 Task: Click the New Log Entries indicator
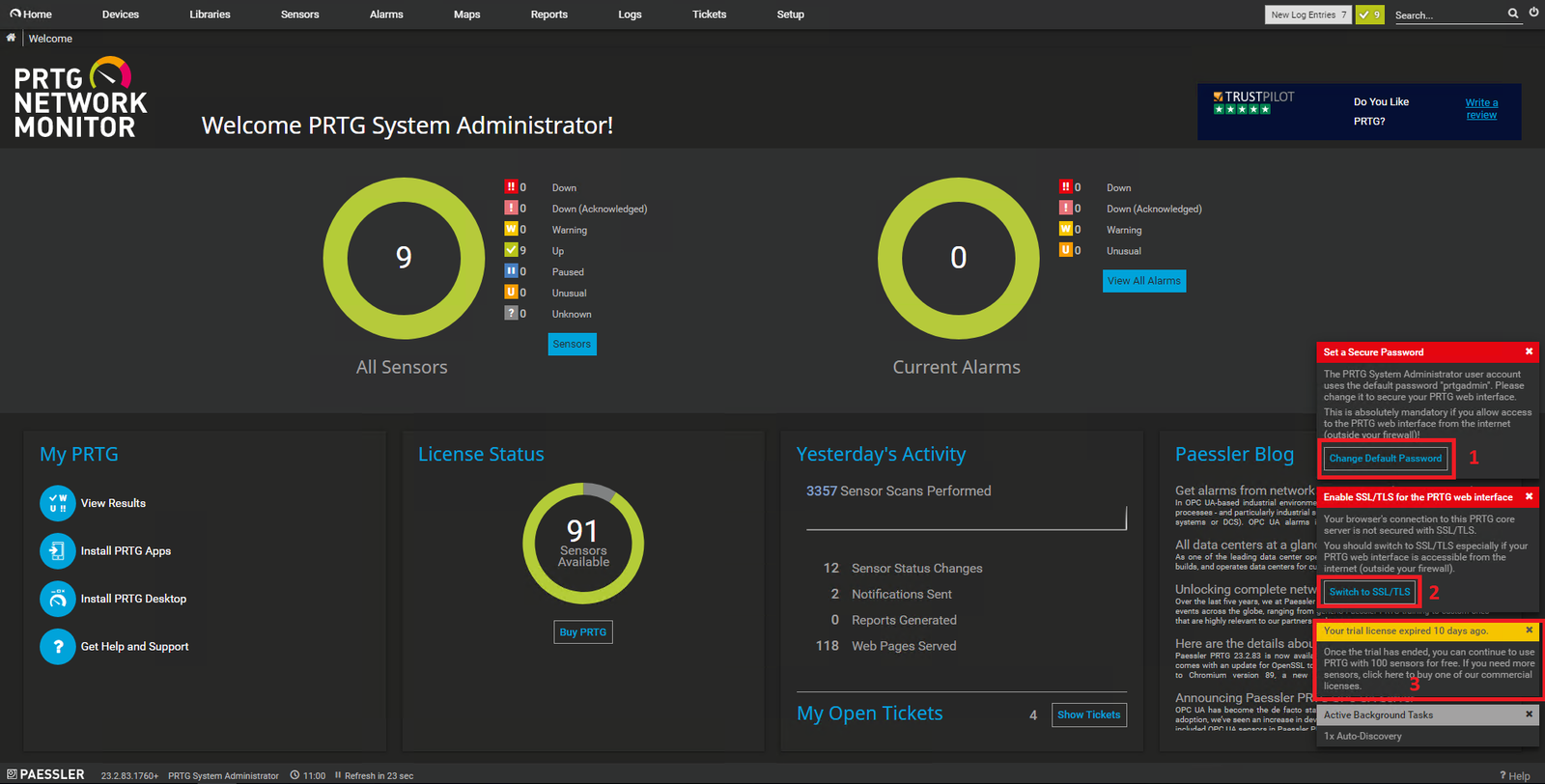(1308, 14)
